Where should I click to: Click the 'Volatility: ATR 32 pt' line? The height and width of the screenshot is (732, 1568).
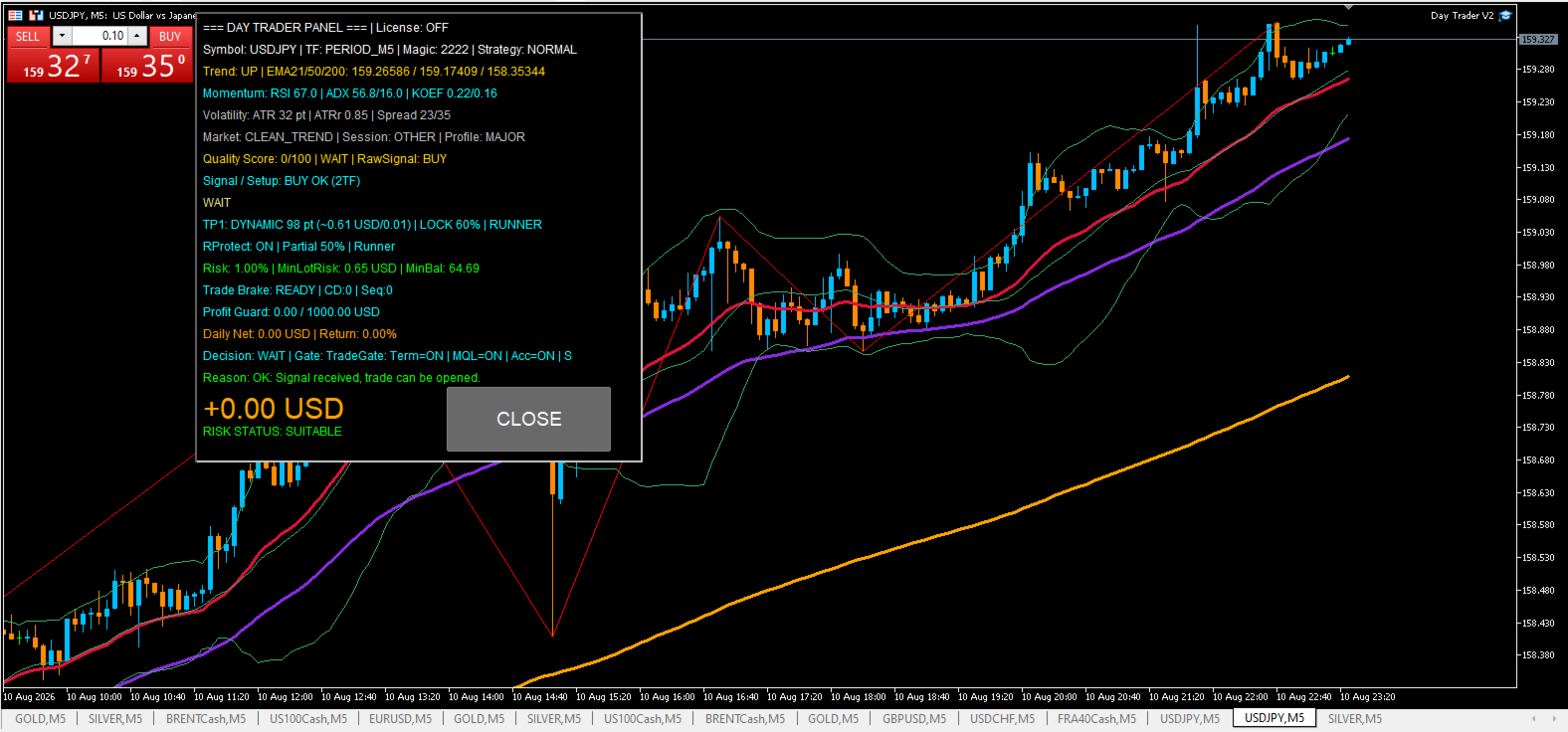point(326,115)
